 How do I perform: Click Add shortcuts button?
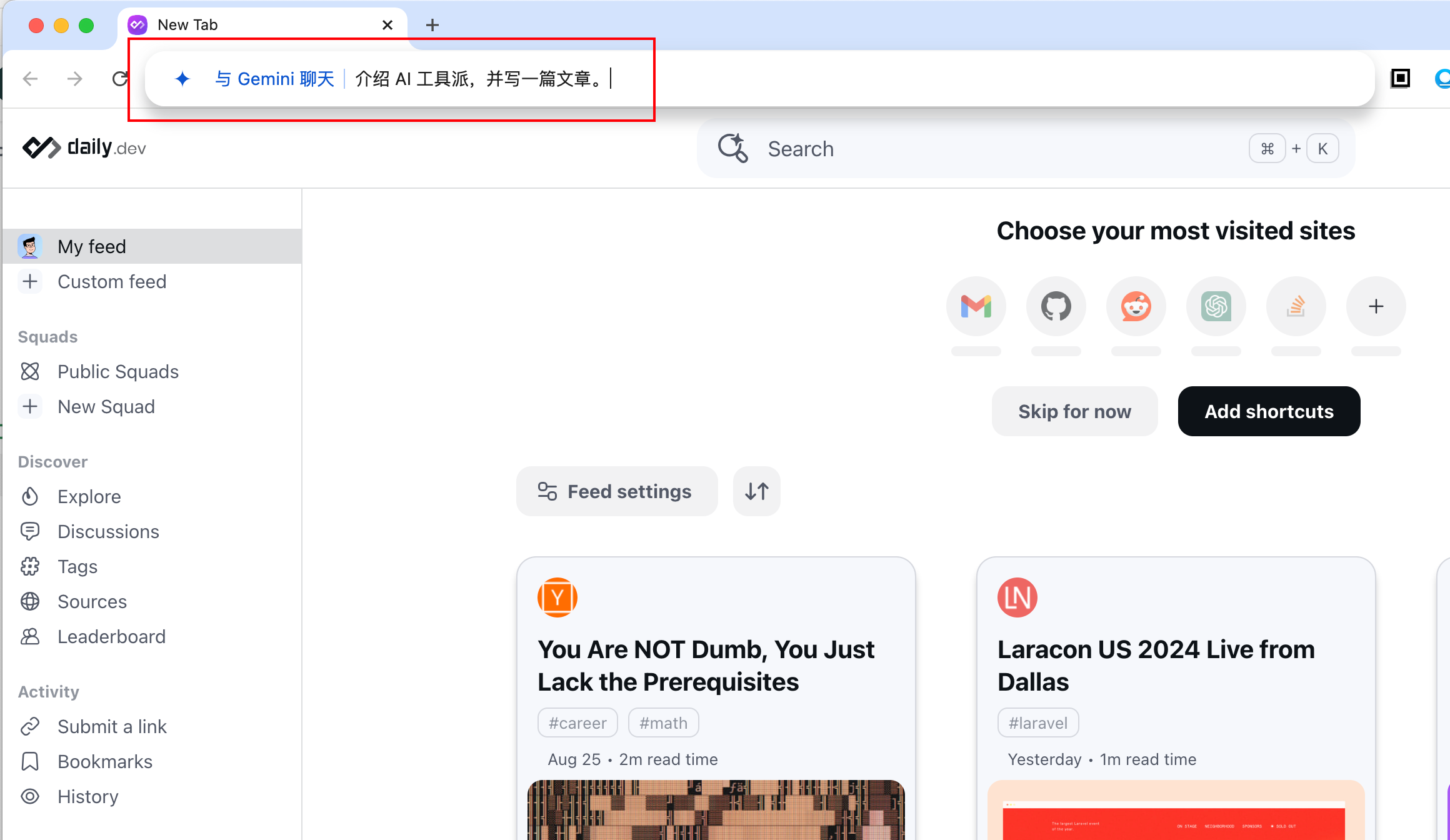coord(1269,411)
